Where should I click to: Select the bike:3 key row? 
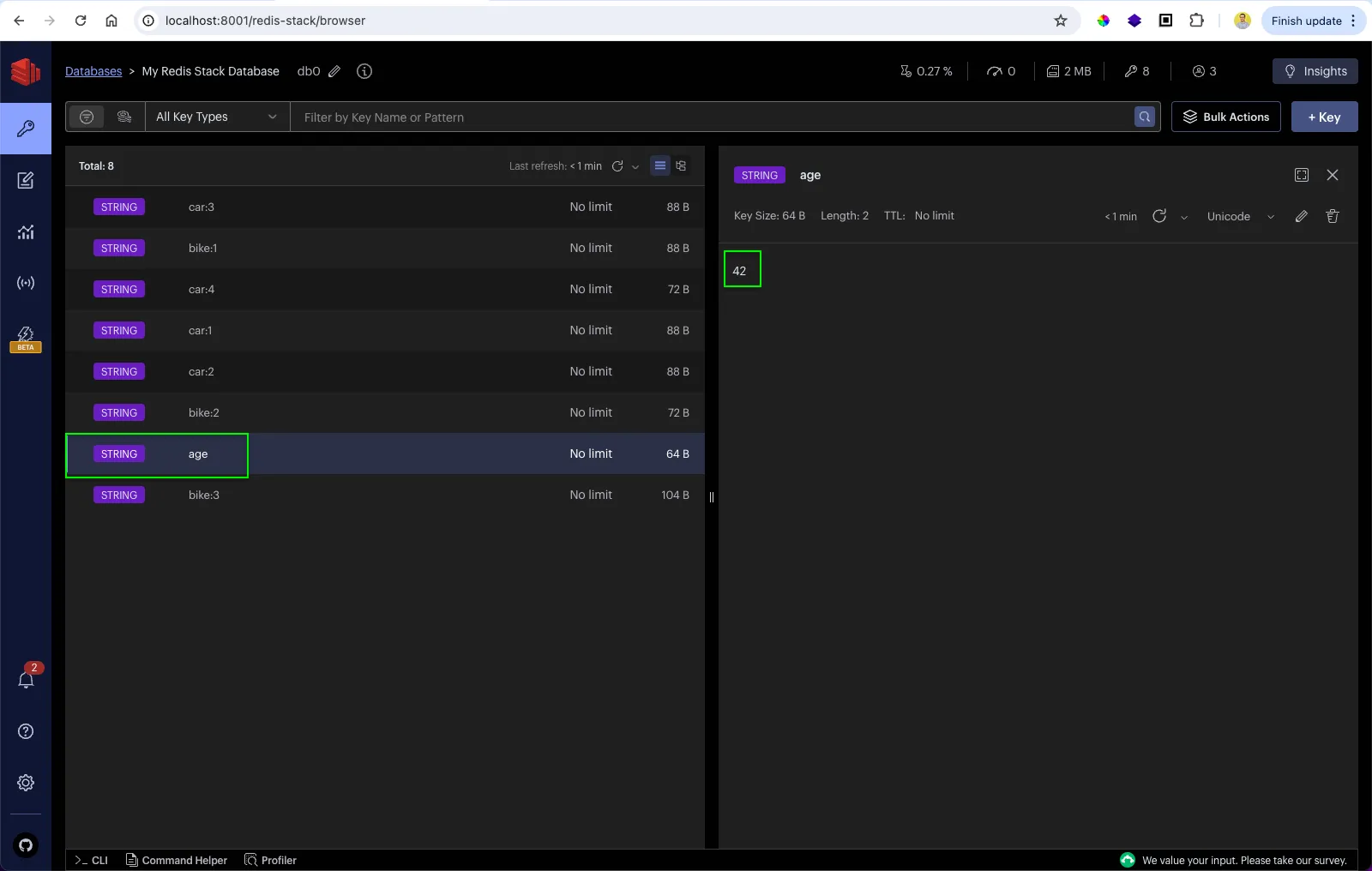click(x=385, y=495)
